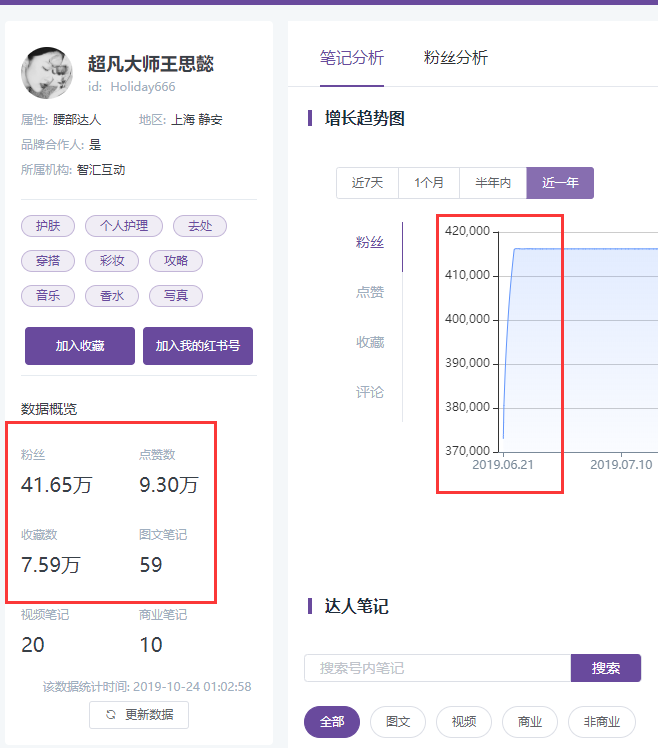Filter notes by 视频
This screenshot has width=658, height=748.
point(464,722)
